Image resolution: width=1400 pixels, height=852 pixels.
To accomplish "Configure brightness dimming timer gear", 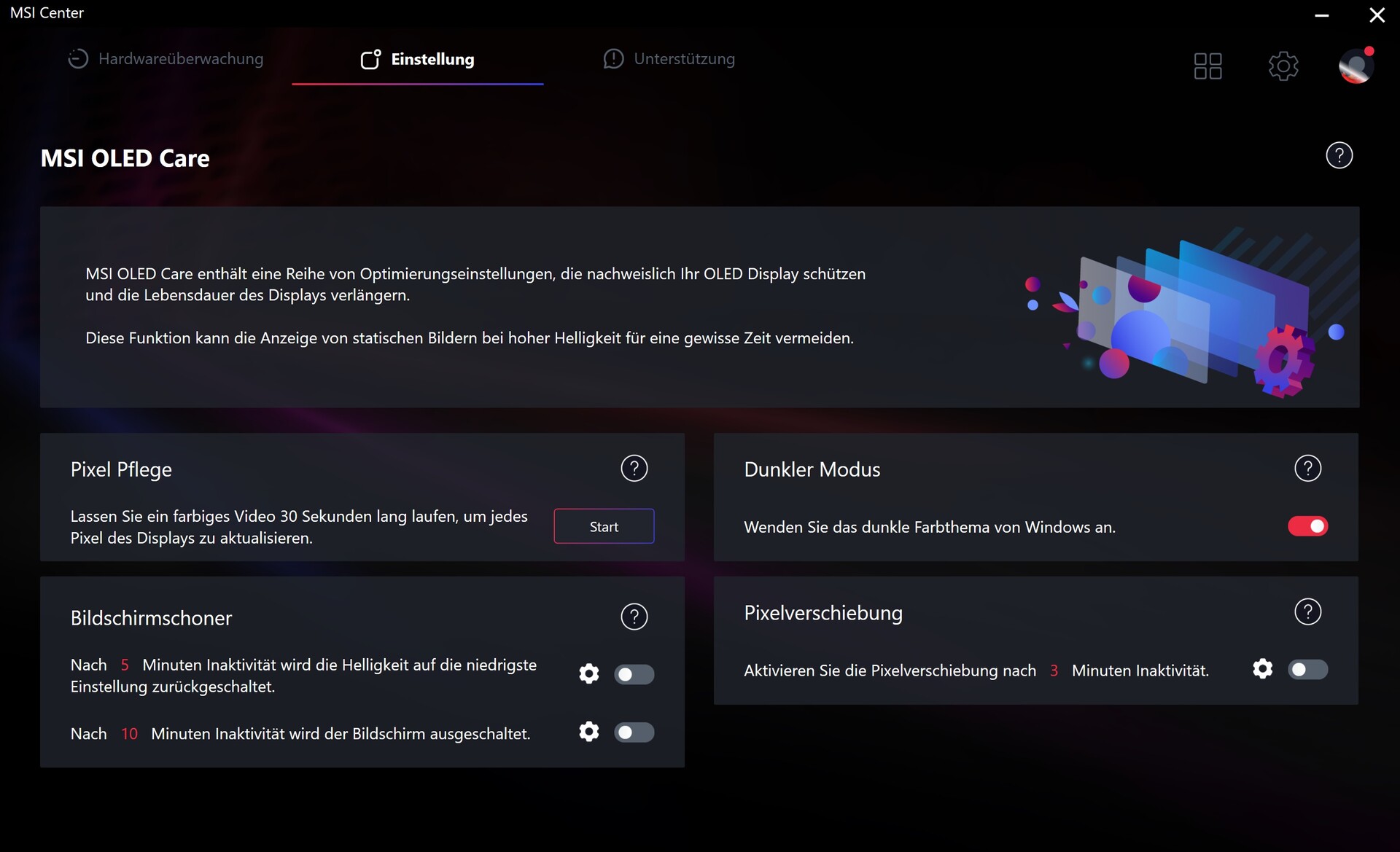I will (588, 674).
